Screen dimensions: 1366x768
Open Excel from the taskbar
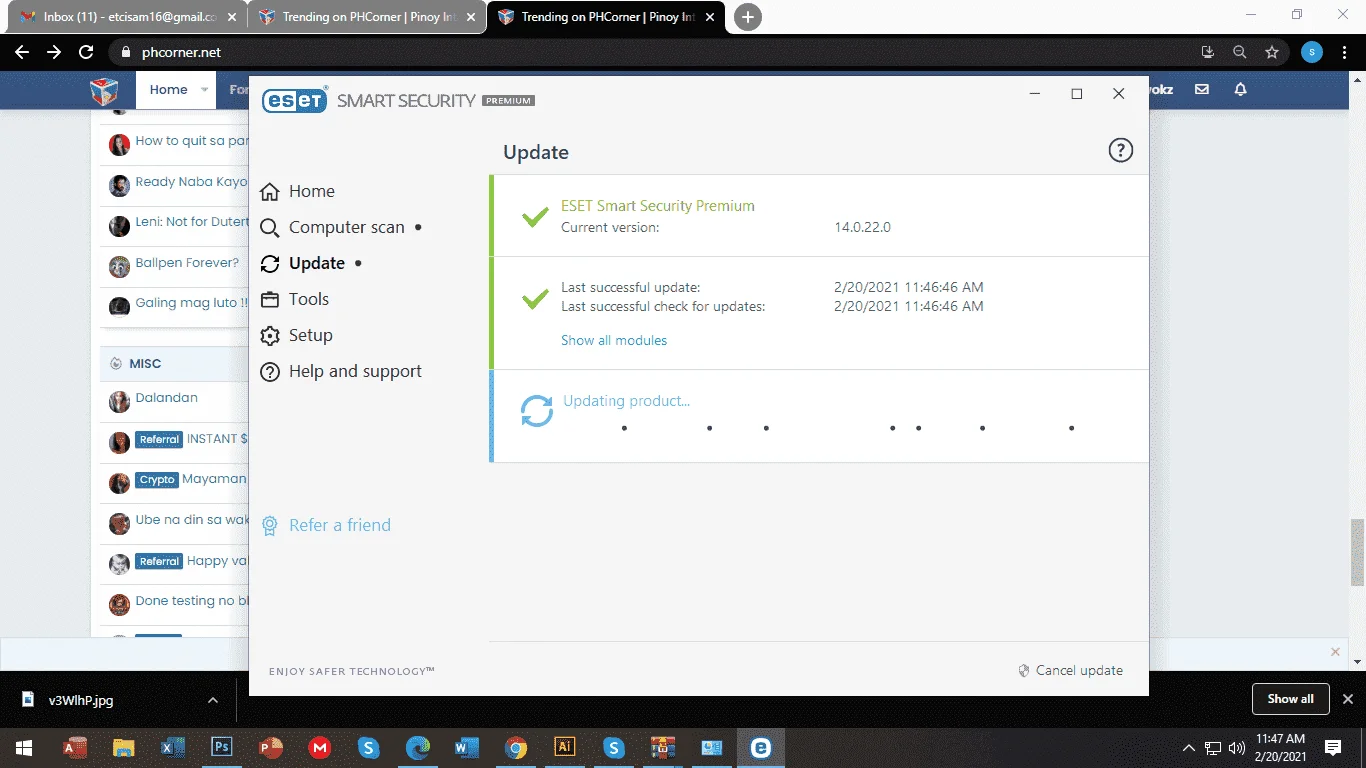(x=172, y=747)
